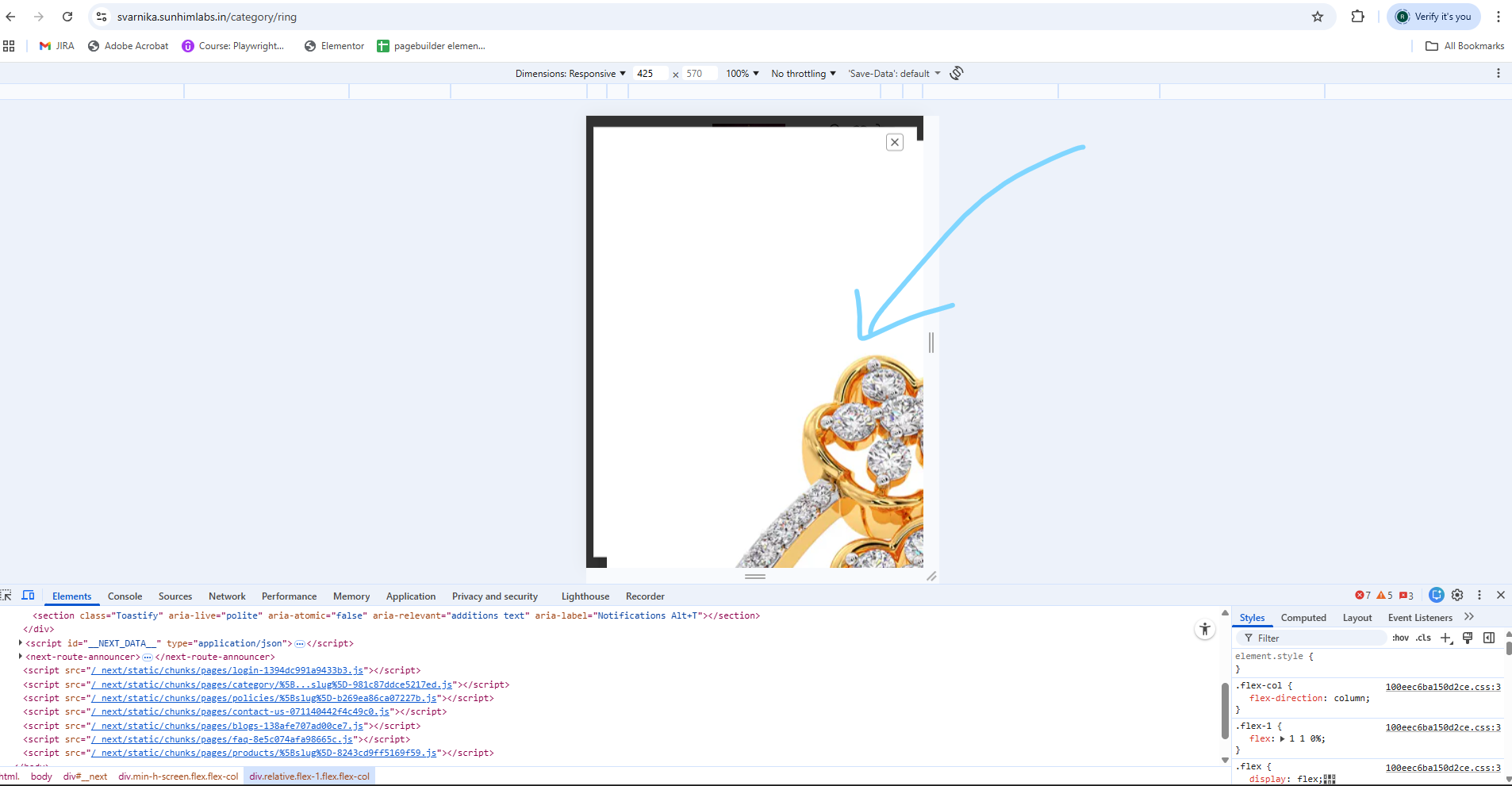Open the Extensions puzzle icon
The width and height of the screenshot is (1512, 786).
[1358, 17]
